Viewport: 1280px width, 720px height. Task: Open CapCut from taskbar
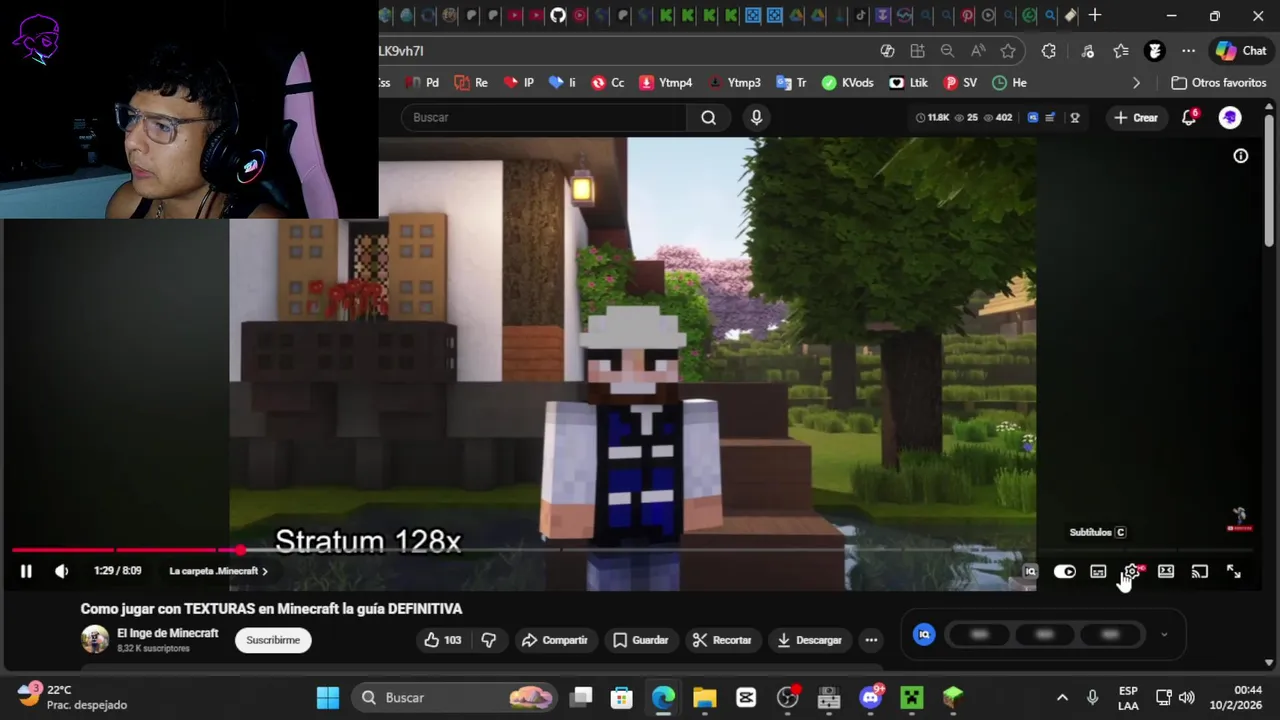(746, 697)
